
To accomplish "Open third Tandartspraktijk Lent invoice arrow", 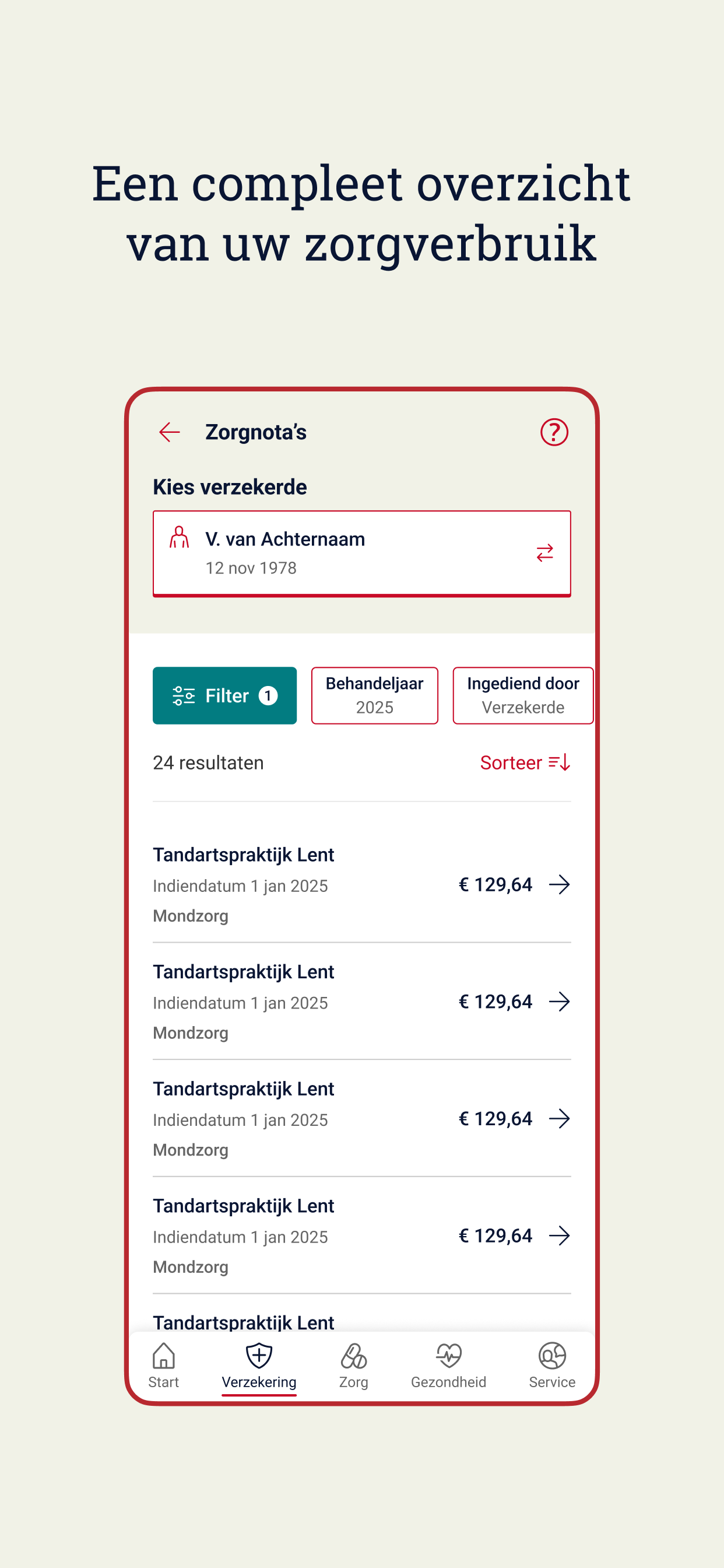I will pos(559,1118).
